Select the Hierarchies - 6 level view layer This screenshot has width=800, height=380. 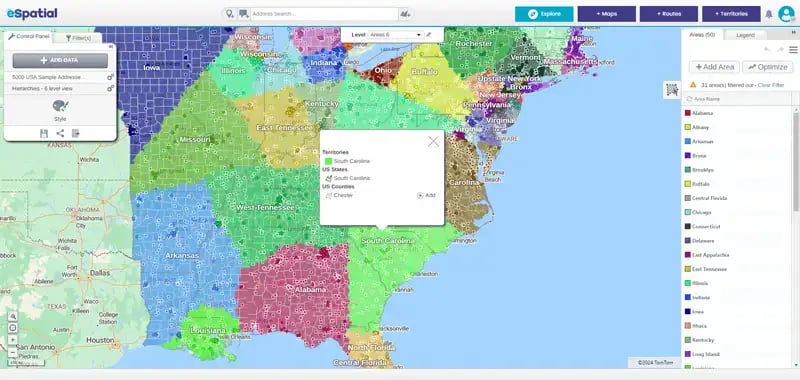pos(42,89)
